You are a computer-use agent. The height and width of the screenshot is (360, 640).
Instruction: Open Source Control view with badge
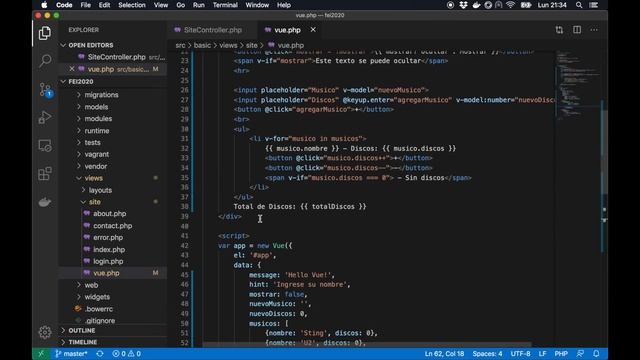[45, 89]
